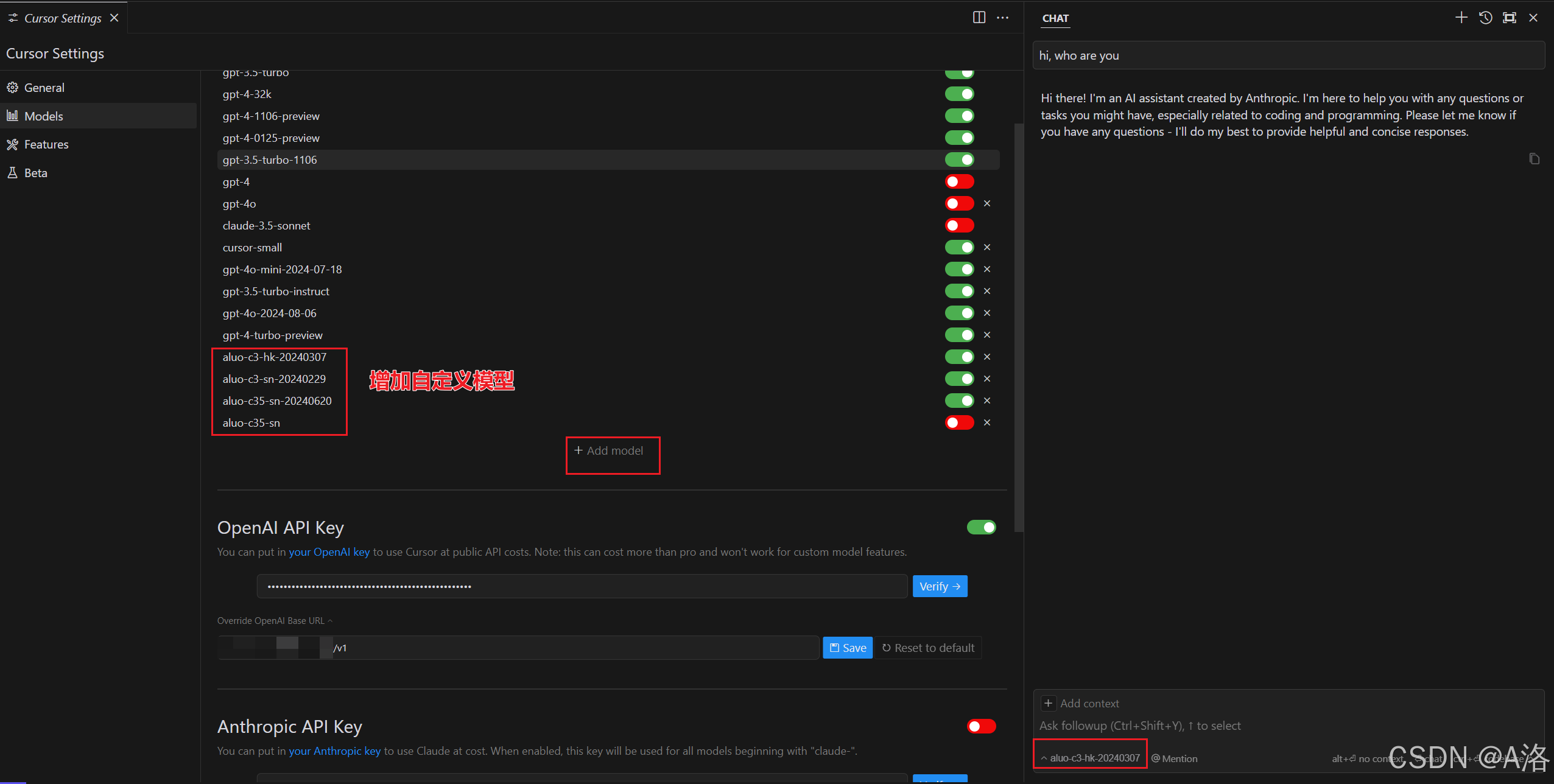Click the OpenAI API key input field
Viewport: 1554px width, 784px height.
coord(582,586)
